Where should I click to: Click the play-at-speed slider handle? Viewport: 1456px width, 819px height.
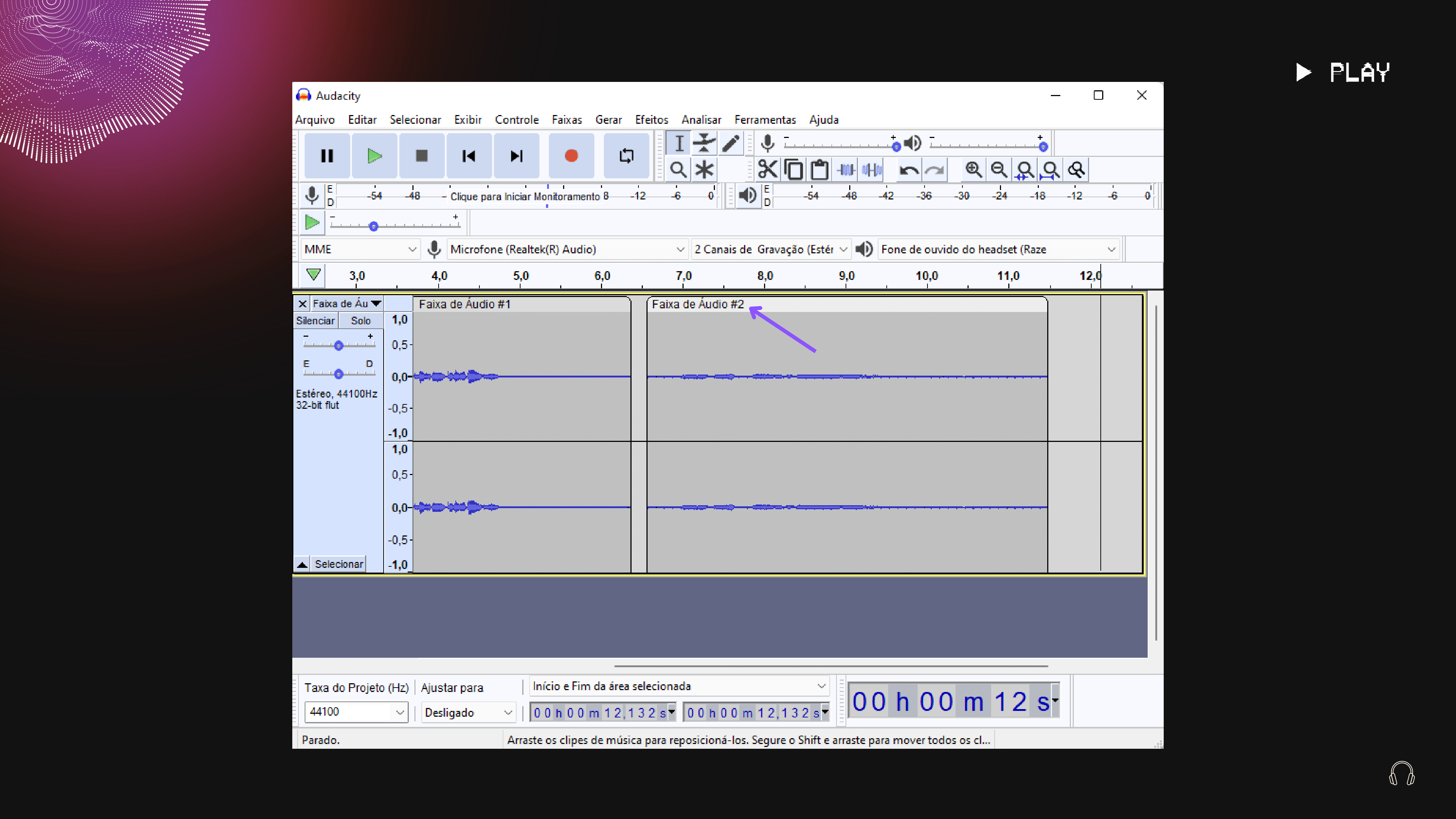pyautogui.click(x=373, y=226)
